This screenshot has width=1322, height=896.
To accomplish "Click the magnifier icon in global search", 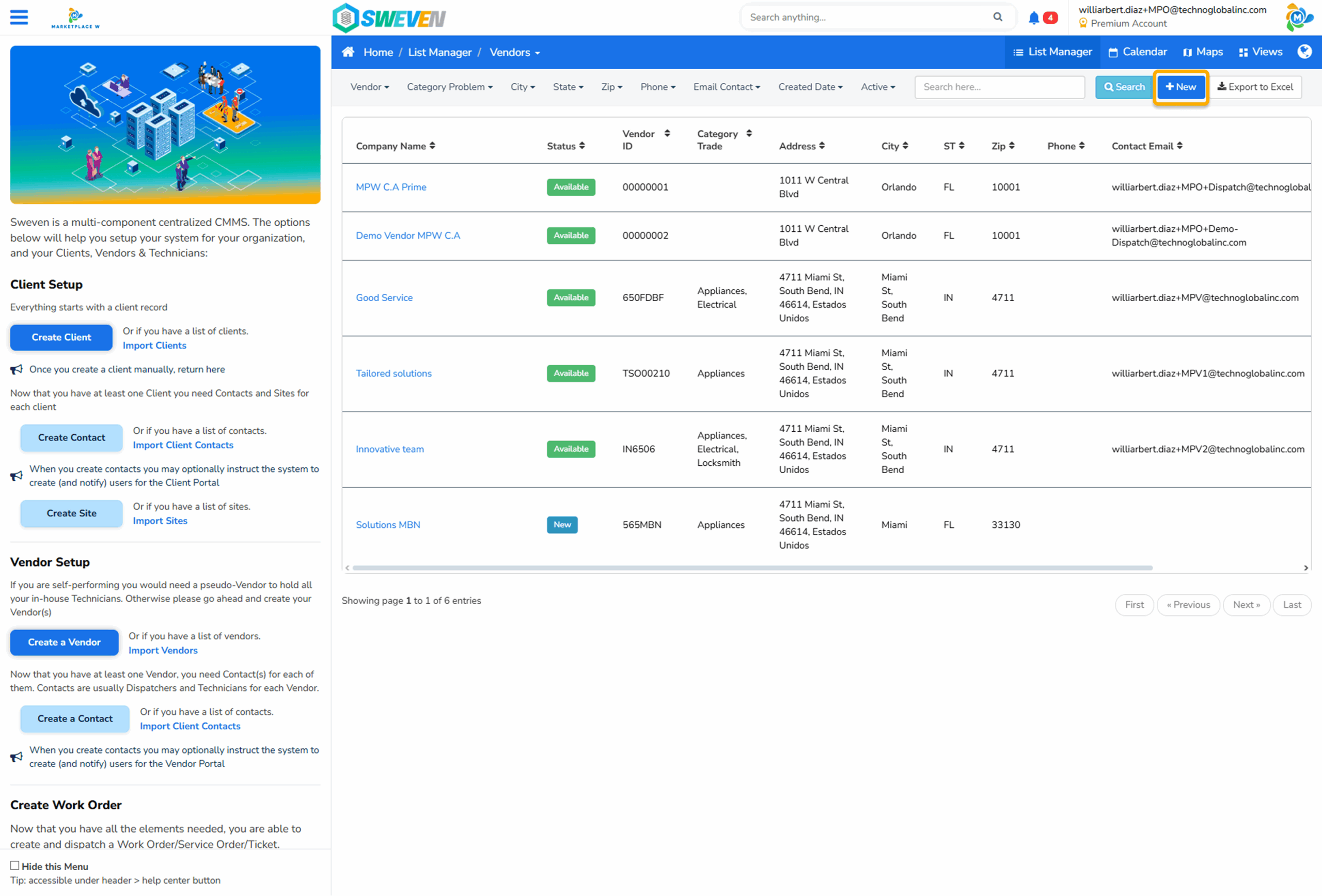I will pos(997,17).
